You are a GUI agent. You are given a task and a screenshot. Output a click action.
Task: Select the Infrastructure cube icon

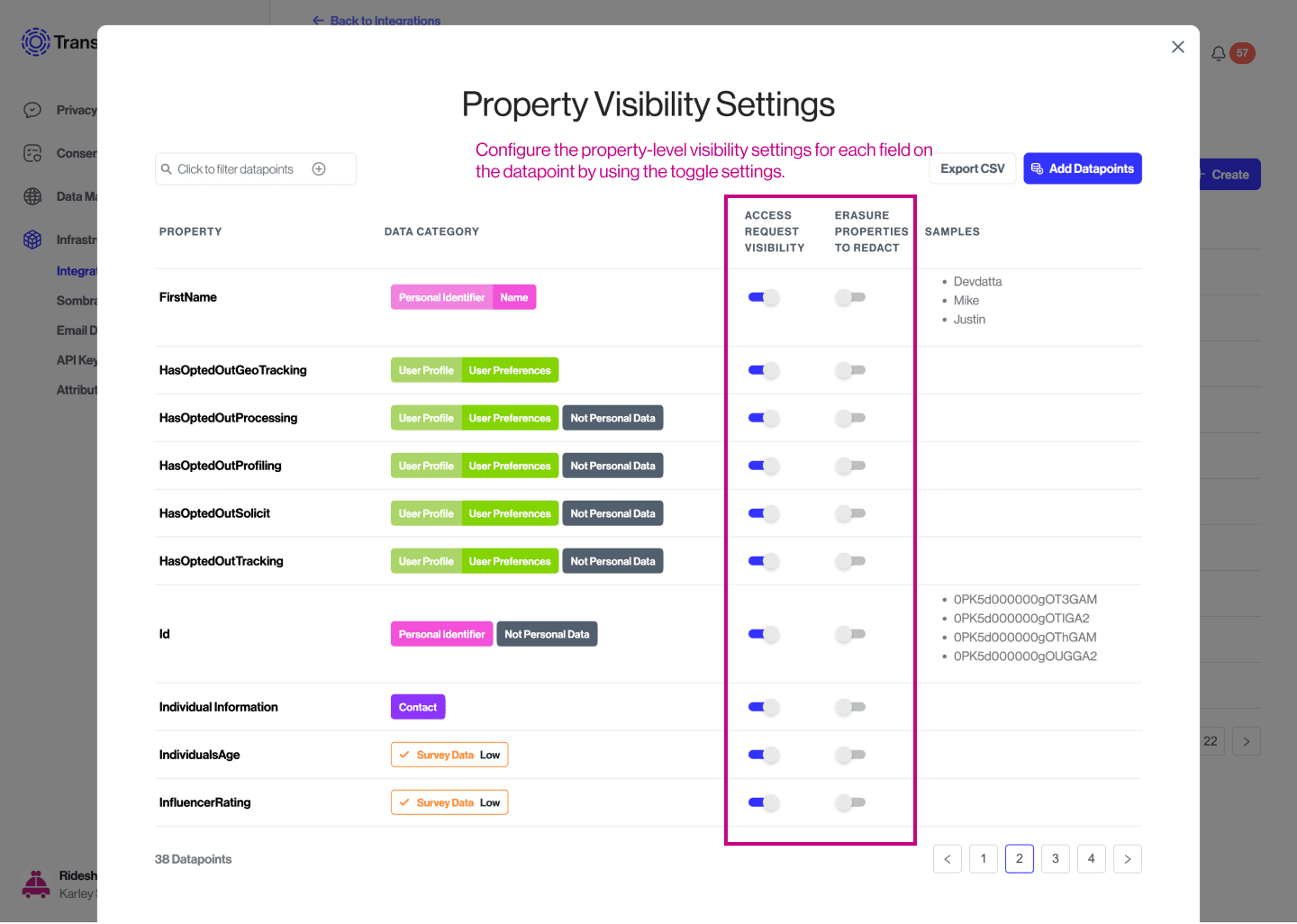[x=31, y=240]
